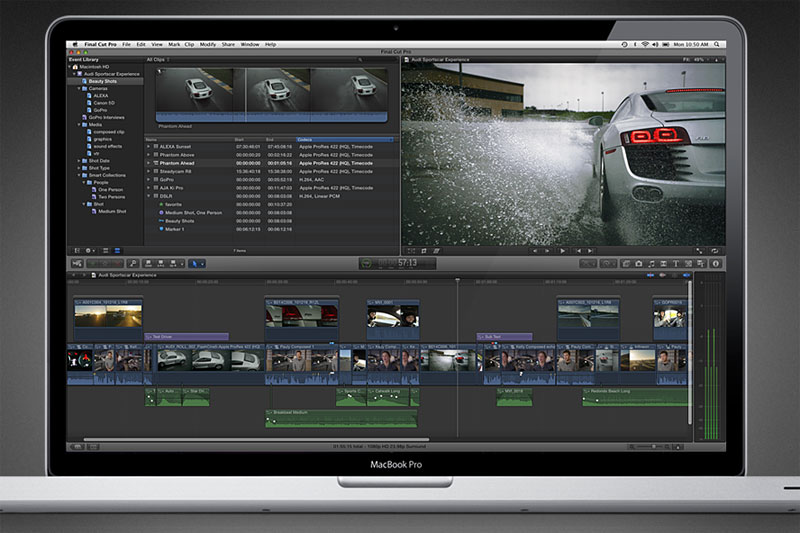Open the Edit menu
The image size is (800, 533).
141,44
